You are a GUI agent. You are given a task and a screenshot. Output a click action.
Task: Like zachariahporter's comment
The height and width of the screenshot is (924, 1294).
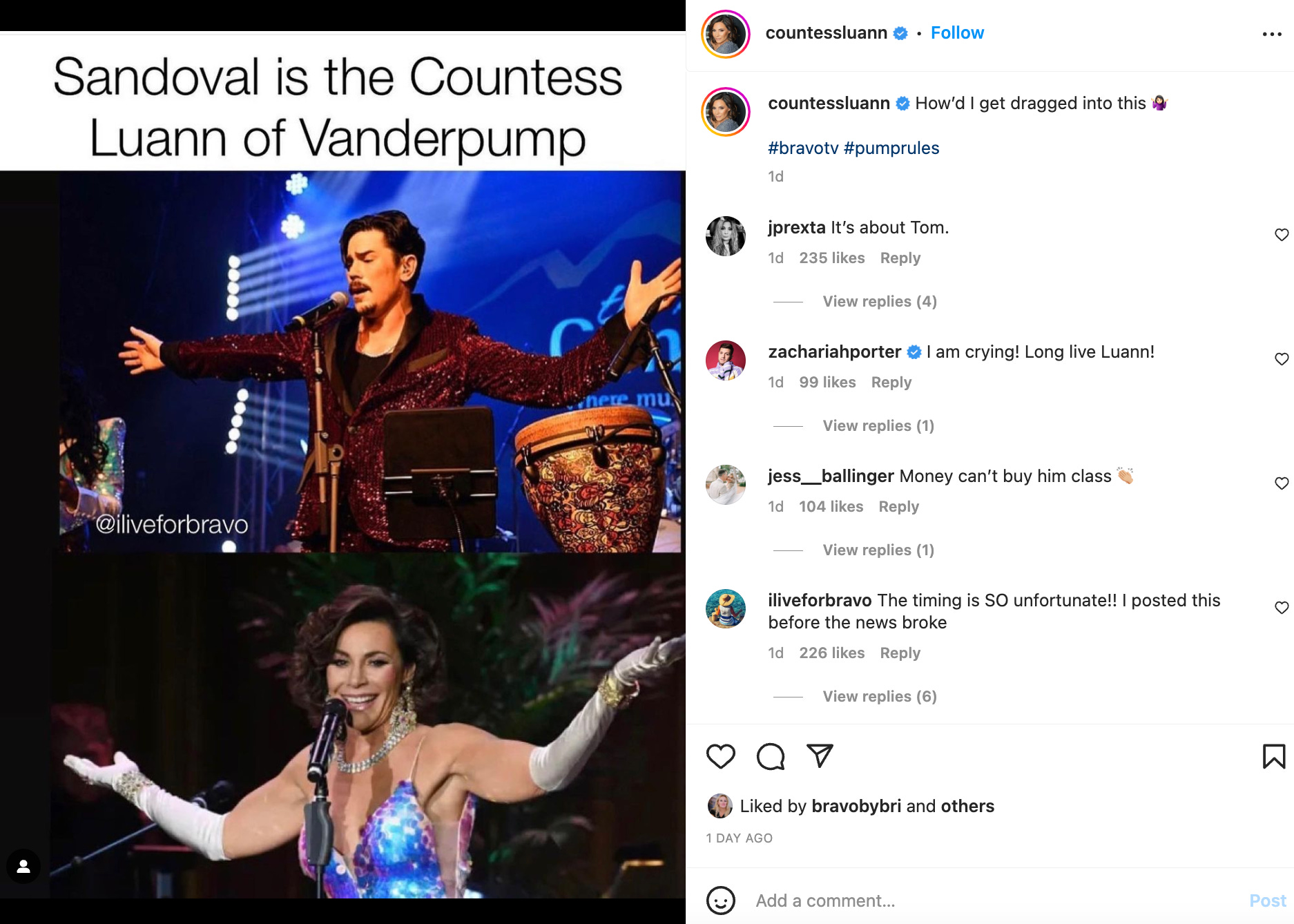click(1282, 359)
